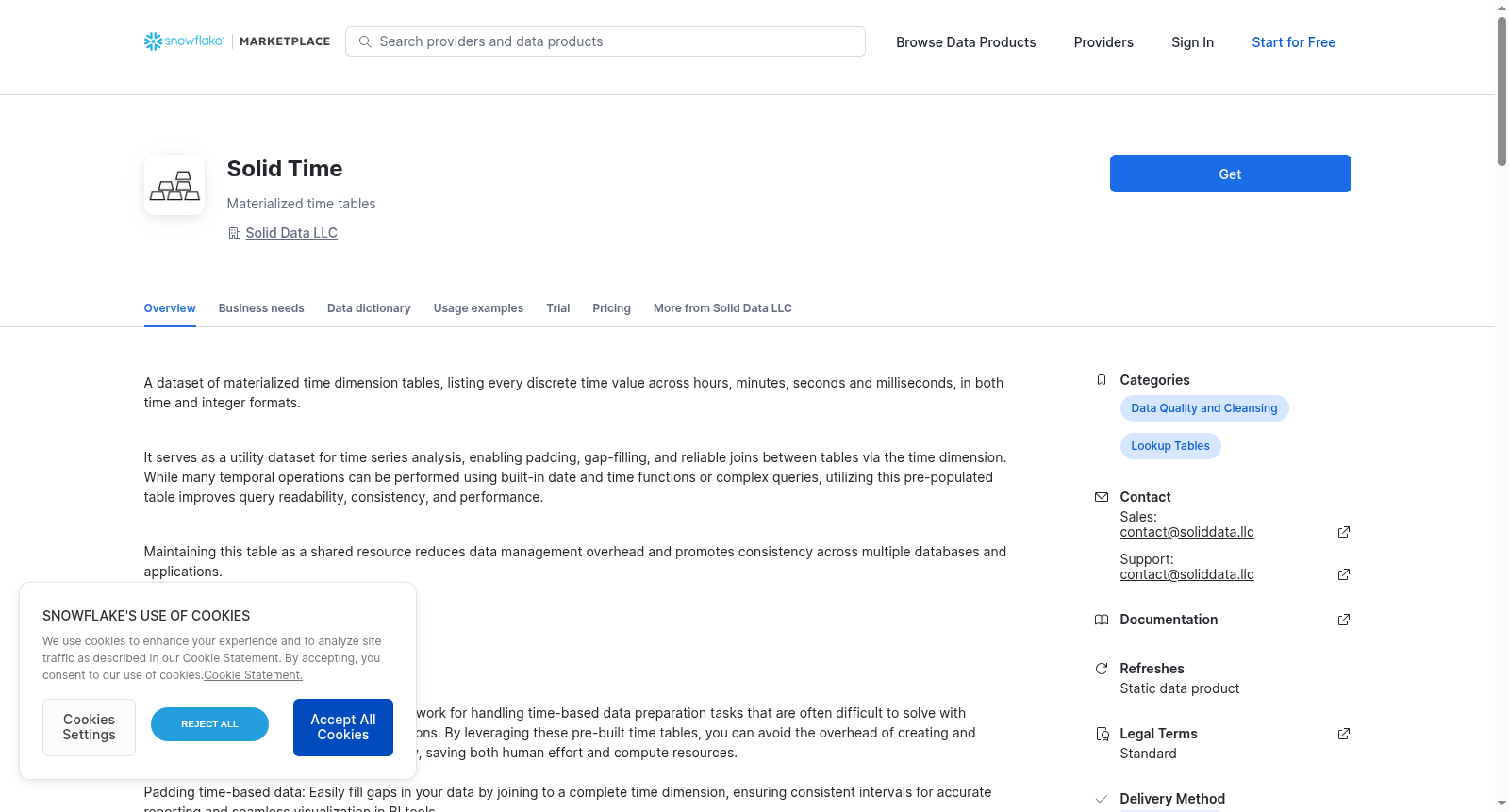Click the 'Delivery Method' heading
The image size is (1509, 812).
click(1172, 799)
